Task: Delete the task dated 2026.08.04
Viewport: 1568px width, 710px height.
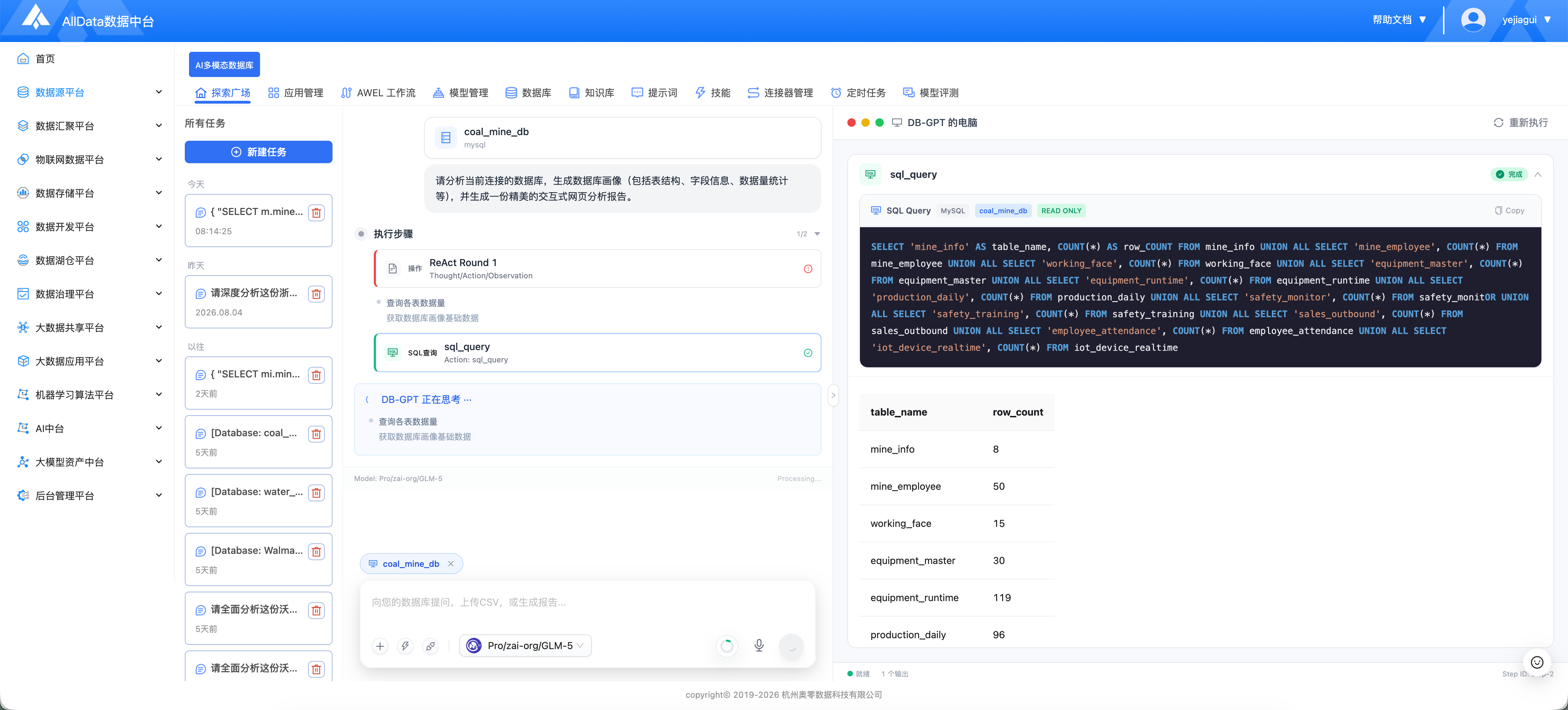Action: (316, 294)
